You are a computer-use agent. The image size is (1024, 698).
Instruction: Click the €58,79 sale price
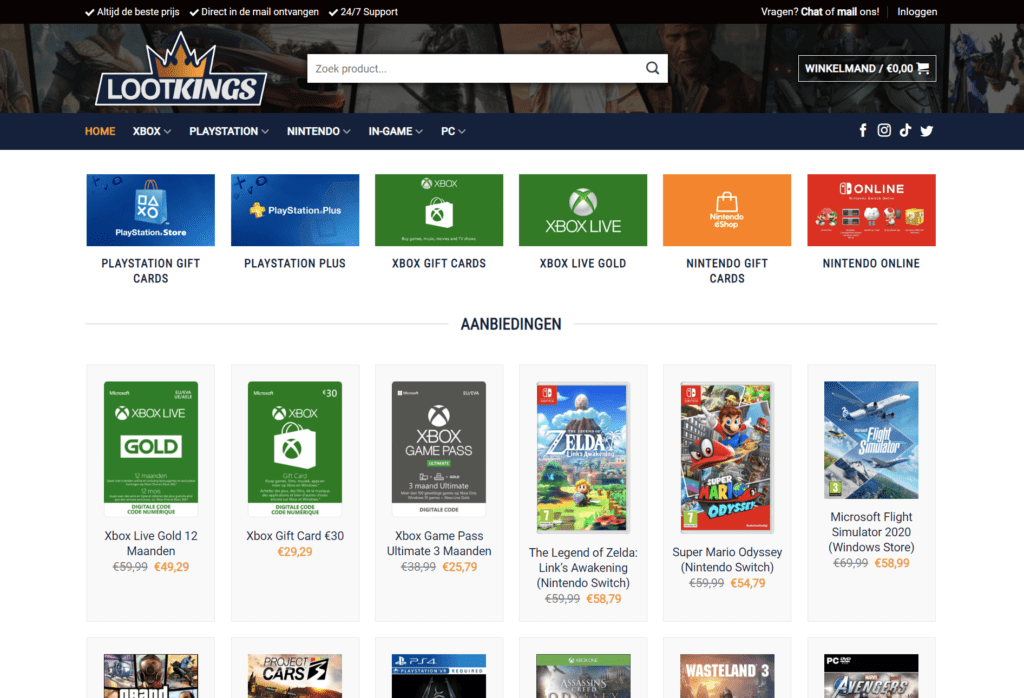603,599
